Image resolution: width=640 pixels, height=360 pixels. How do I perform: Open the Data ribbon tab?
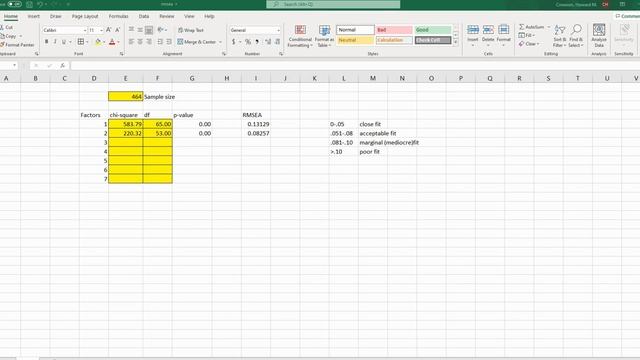pyautogui.click(x=144, y=16)
